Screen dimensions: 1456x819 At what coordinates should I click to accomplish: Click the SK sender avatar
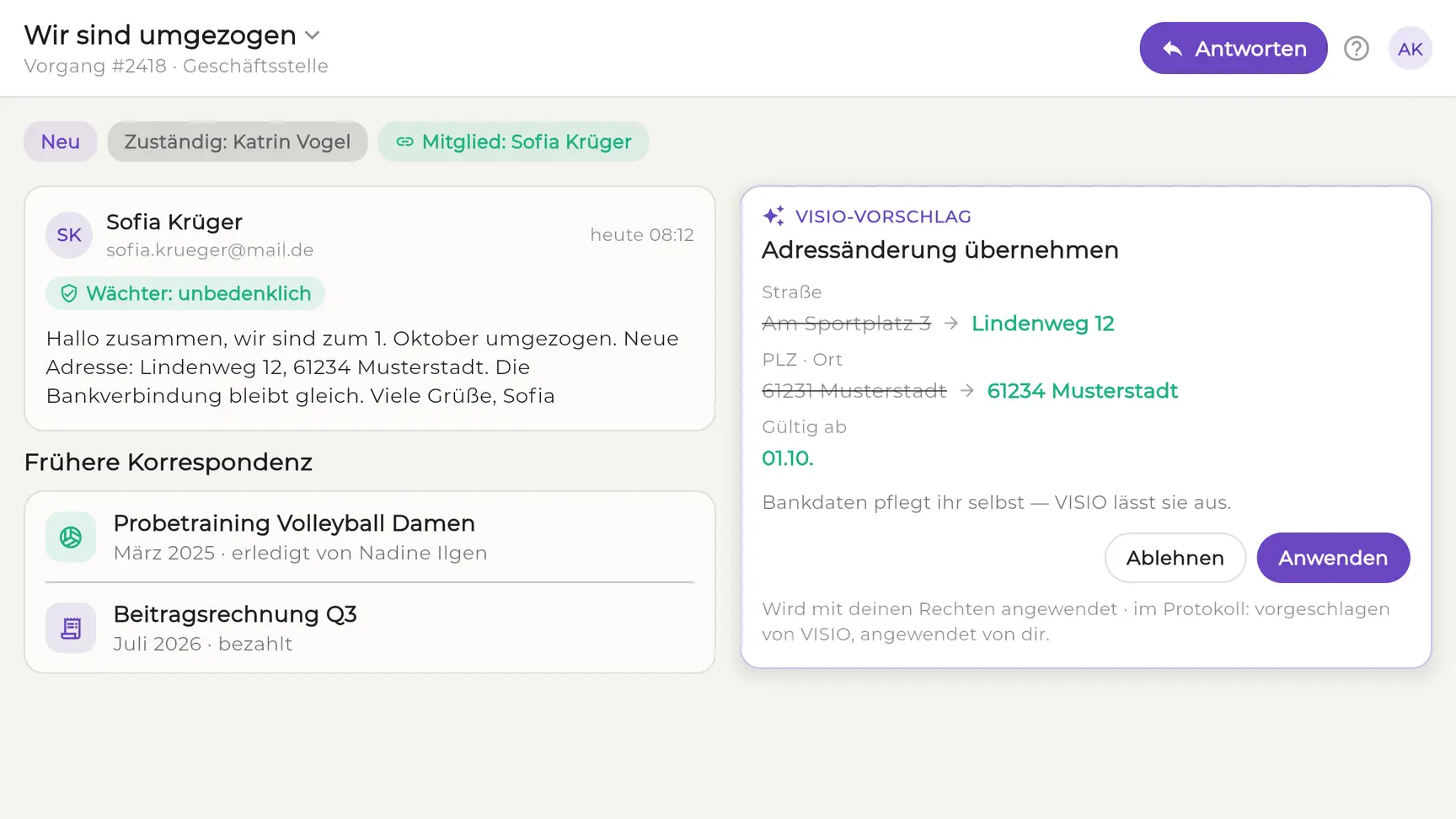point(69,235)
